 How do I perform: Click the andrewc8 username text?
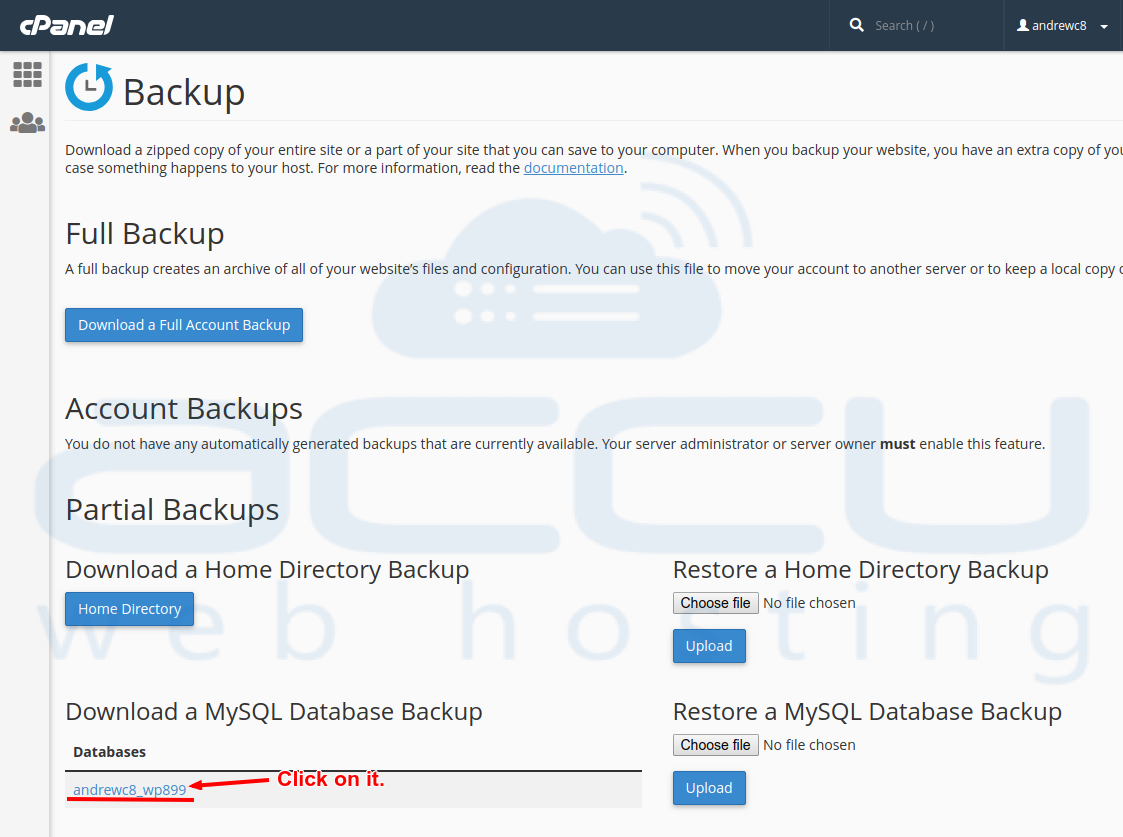point(1059,26)
